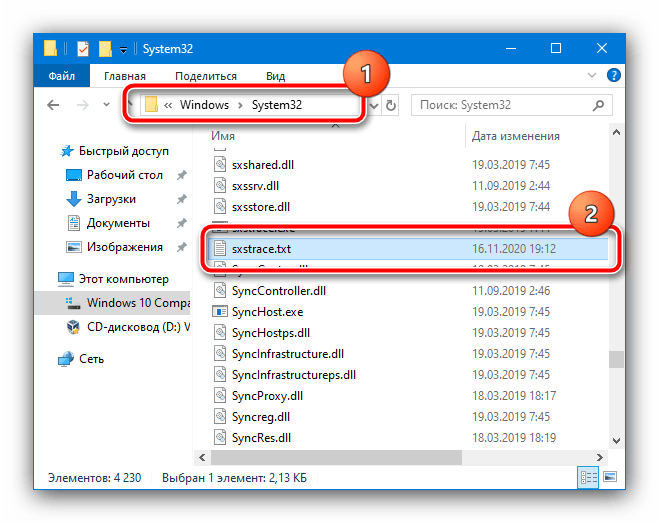Viewport: 659px width, 523px height.
Task: Click the System32 folder icon in title bar
Action: (50, 48)
